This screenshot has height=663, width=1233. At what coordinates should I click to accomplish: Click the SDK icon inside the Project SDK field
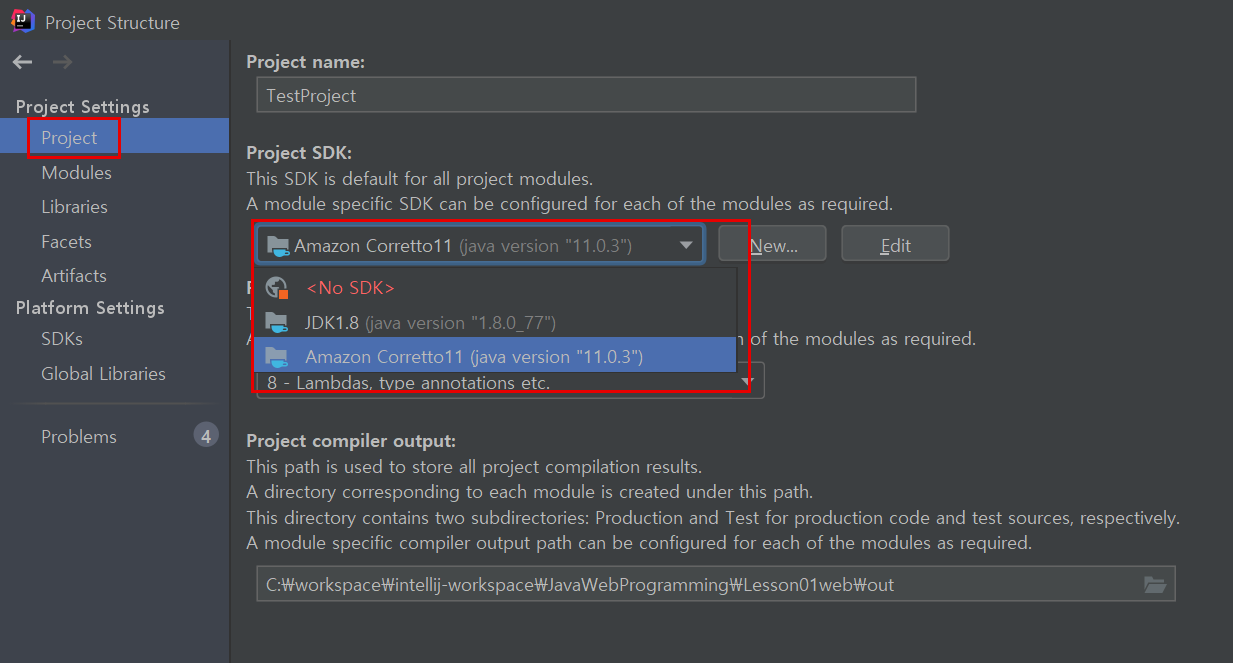tap(276, 243)
